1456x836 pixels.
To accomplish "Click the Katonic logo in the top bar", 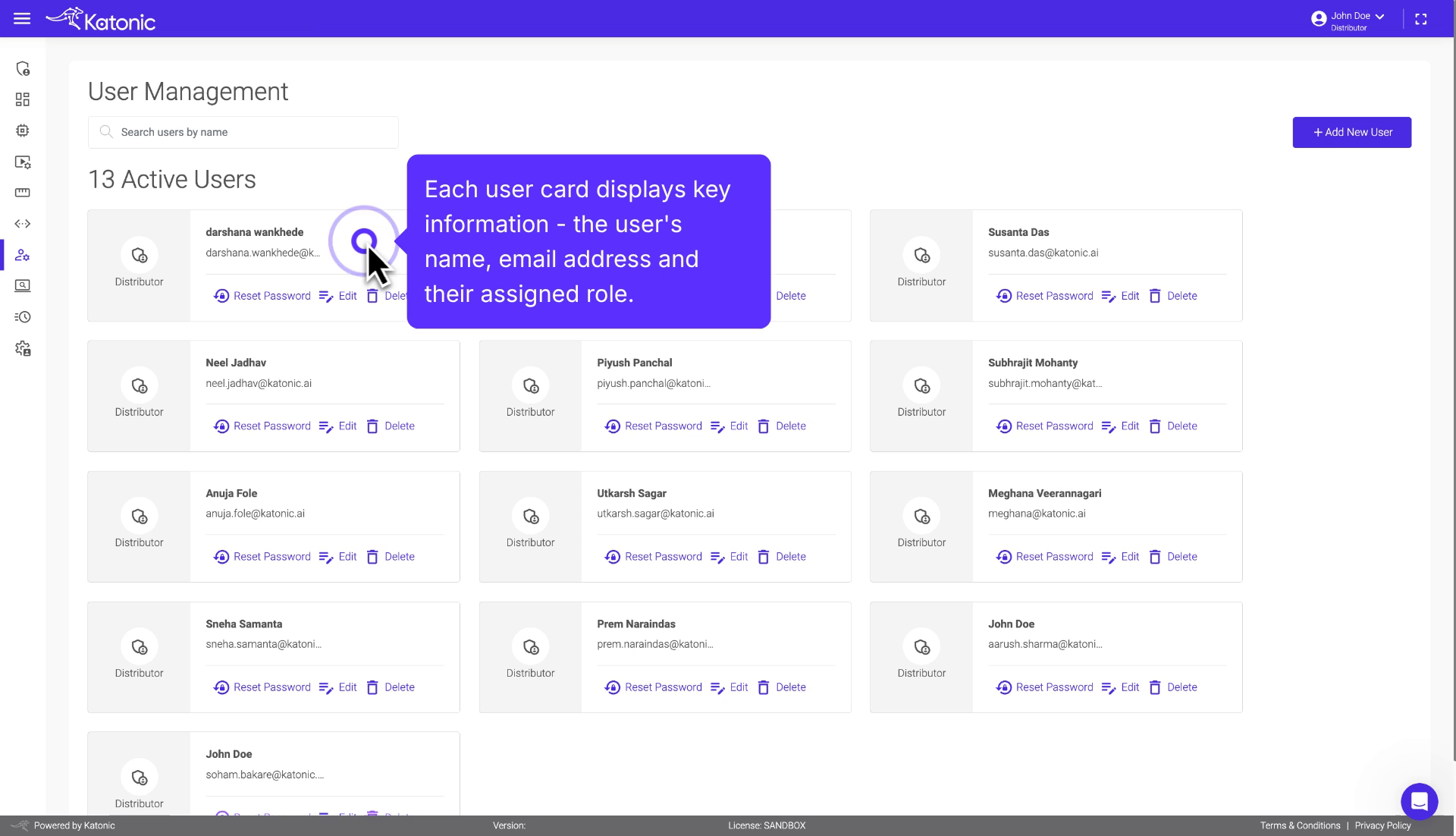I will pos(101,18).
